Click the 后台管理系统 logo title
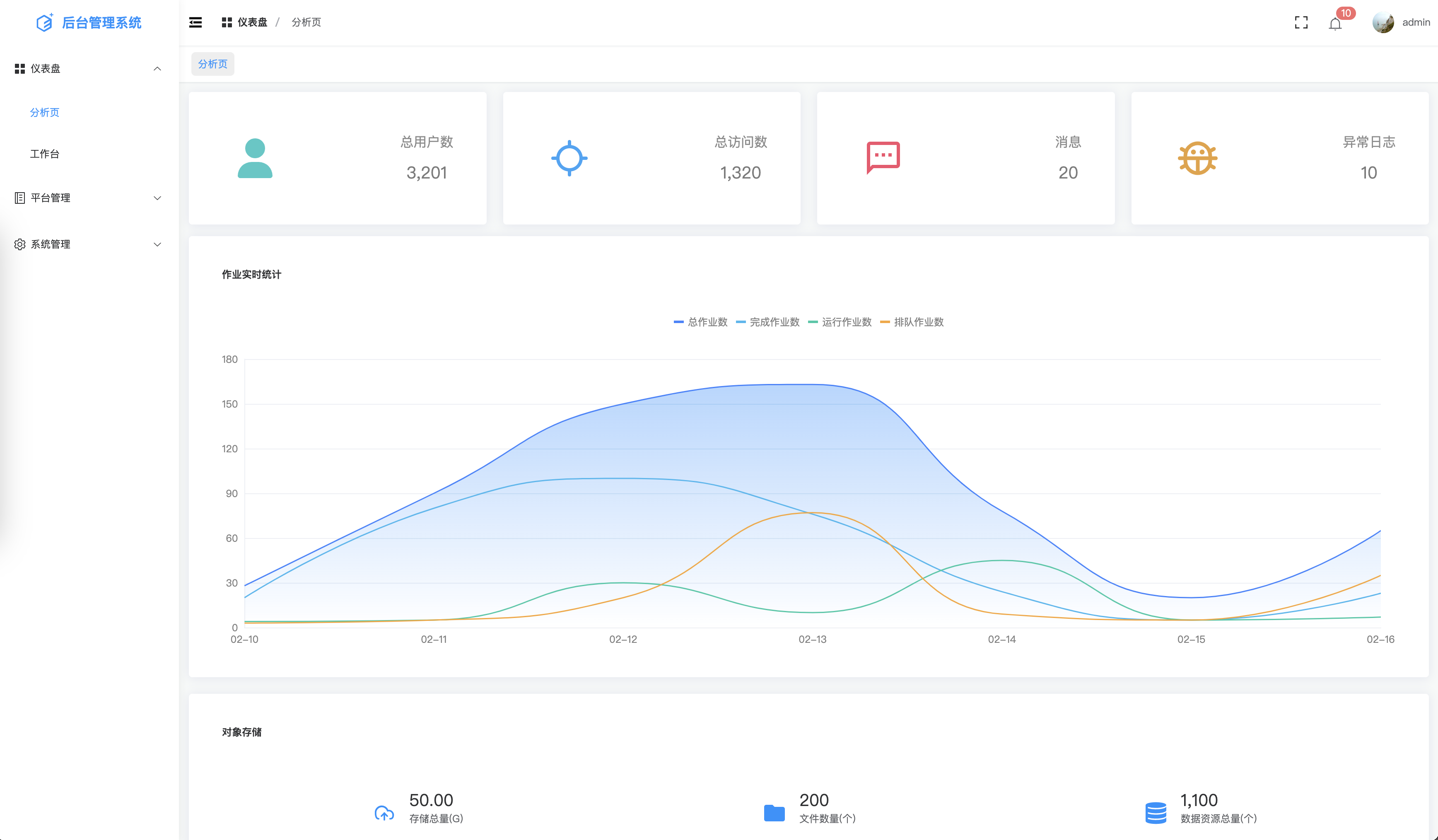 (x=101, y=22)
